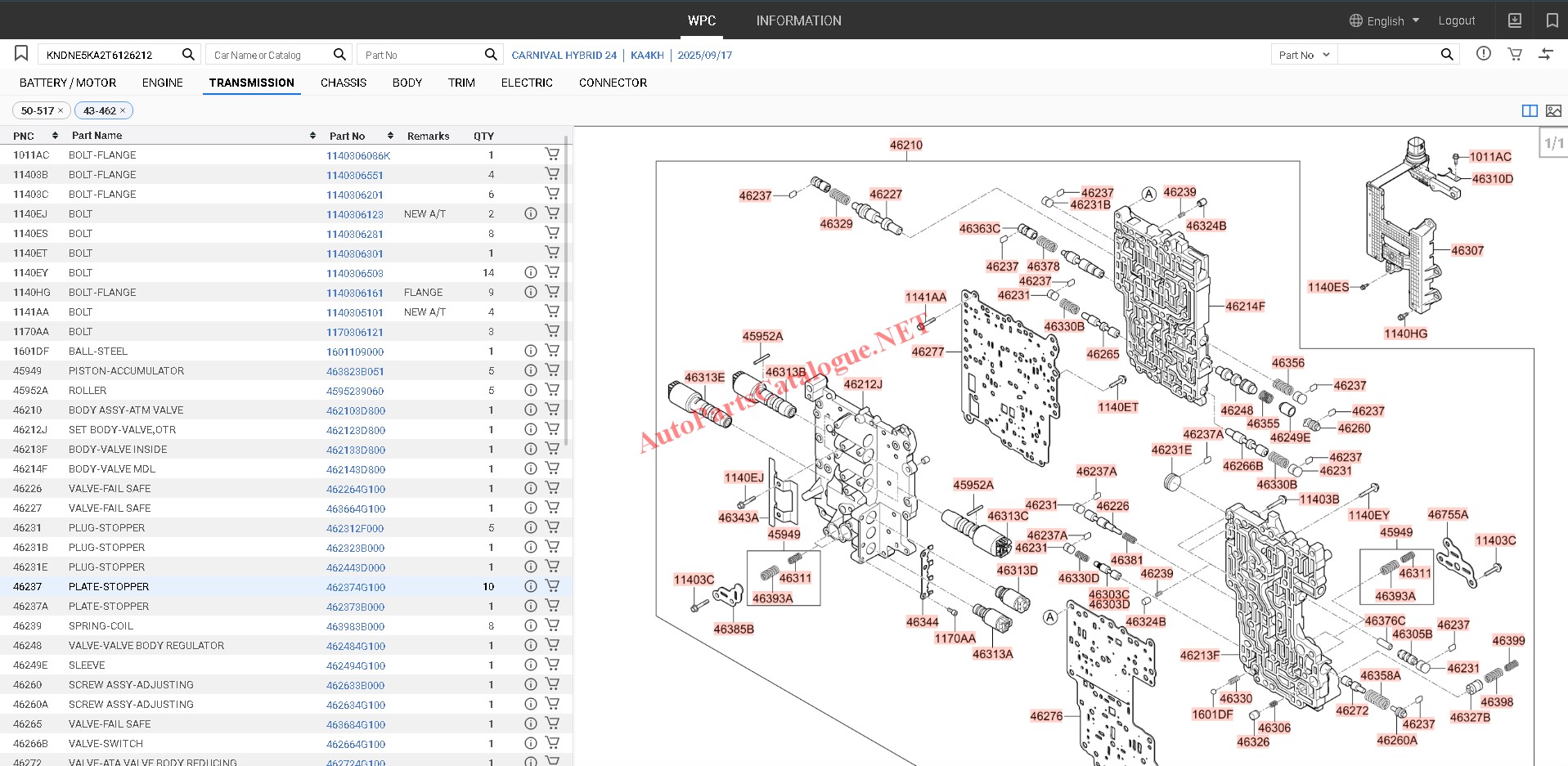Open the English language dropdown
The width and height of the screenshot is (1568, 766).
point(1384,20)
